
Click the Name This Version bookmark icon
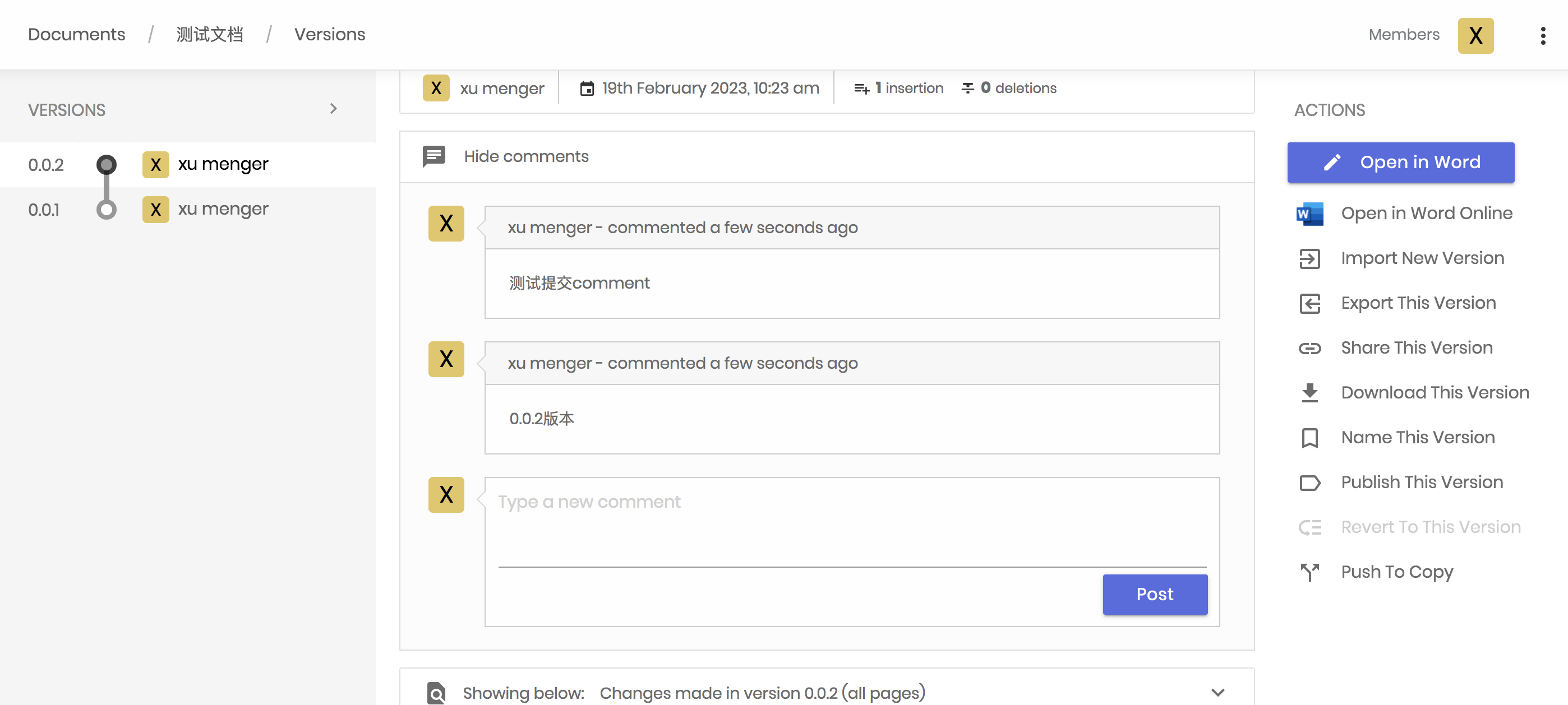click(x=1310, y=438)
